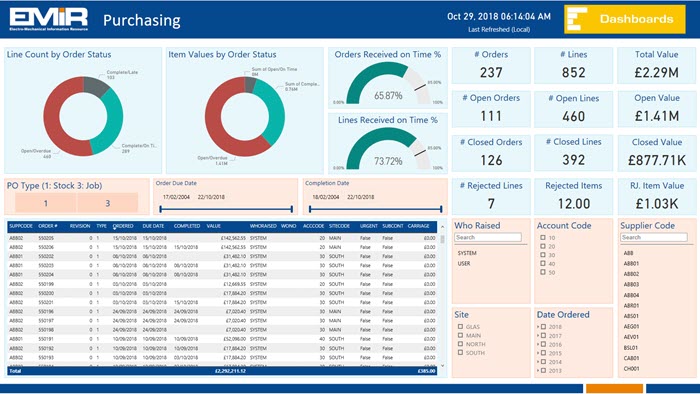Click the Supplier Code search field
The image size is (700, 394).
[x=654, y=237]
